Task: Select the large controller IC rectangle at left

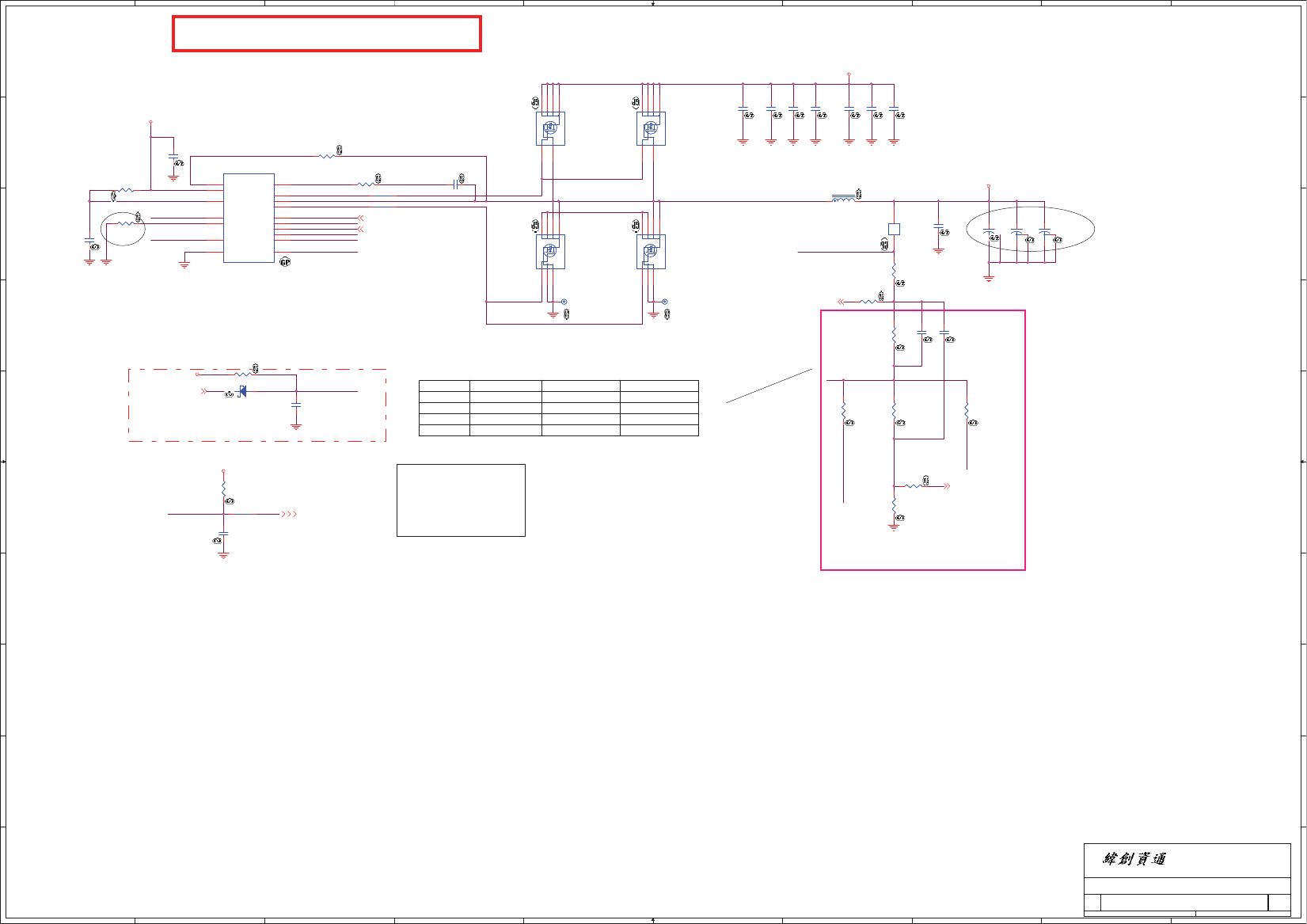Action: (249, 218)
